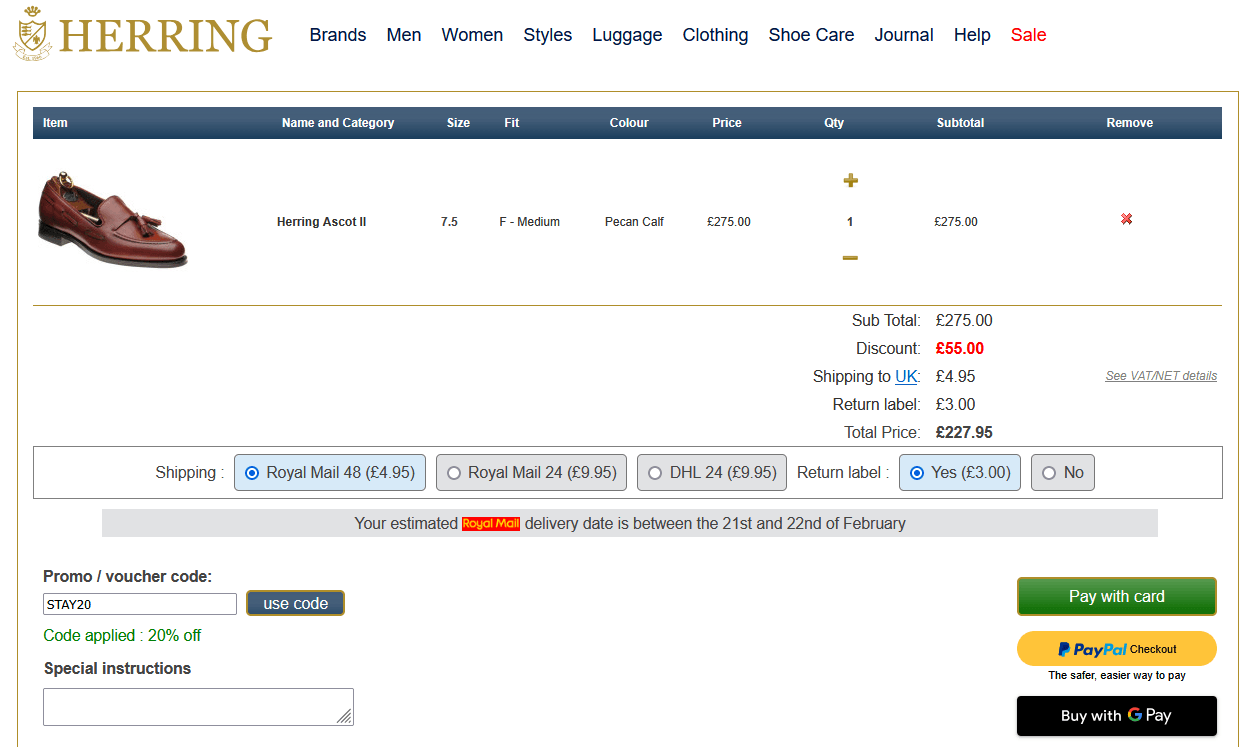The height and width of the screenshot is (747, 1252).
Task: Open the Brands menu
Action: click(x=338, y=35)
